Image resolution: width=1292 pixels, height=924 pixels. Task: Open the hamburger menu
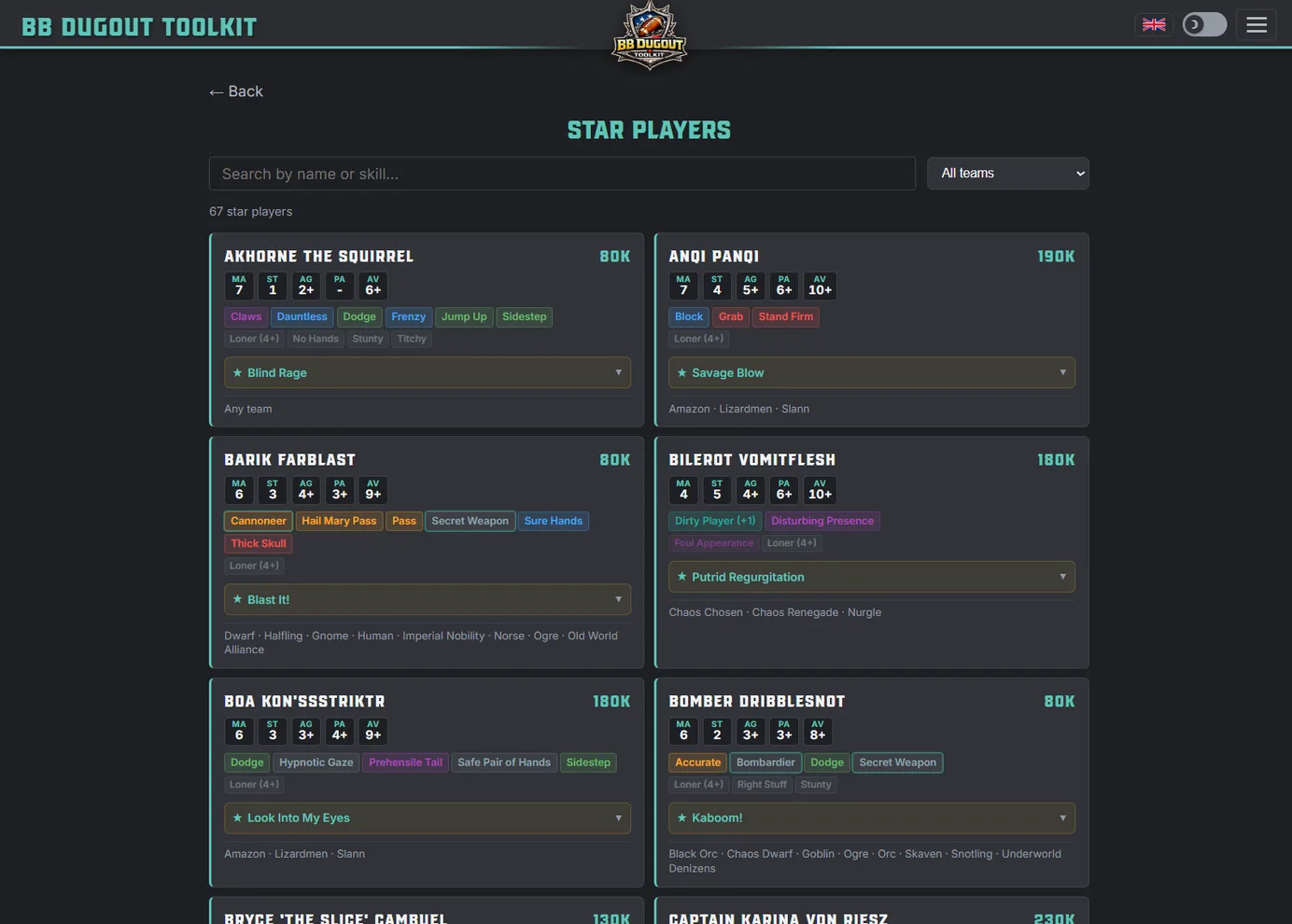pos(1257,24)
